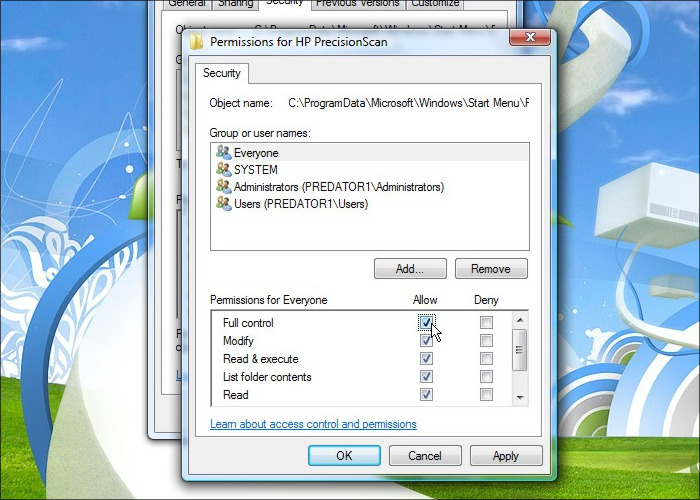Click the Users group icon

point(223,204)
